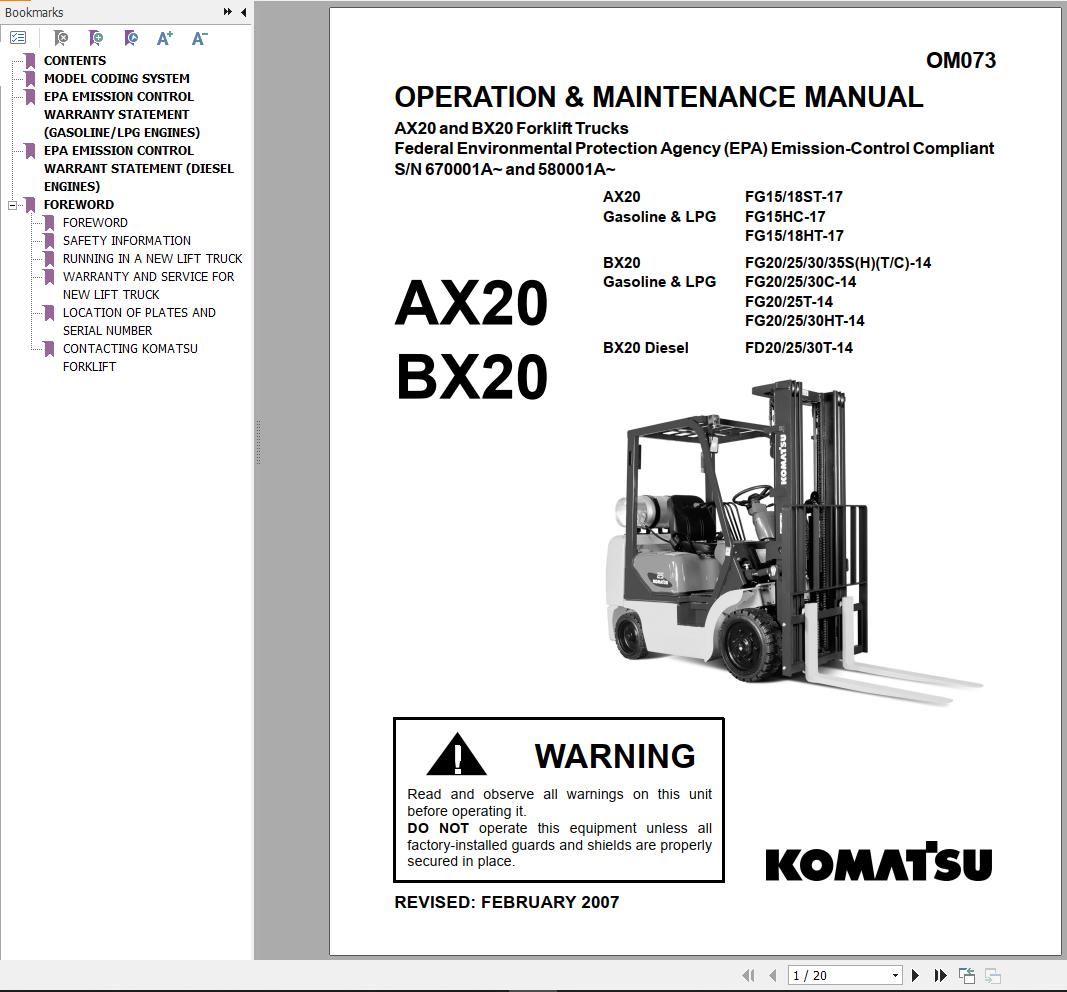Open RUNNING IN A NEW LIFT TRUCK bookmark

152,259
